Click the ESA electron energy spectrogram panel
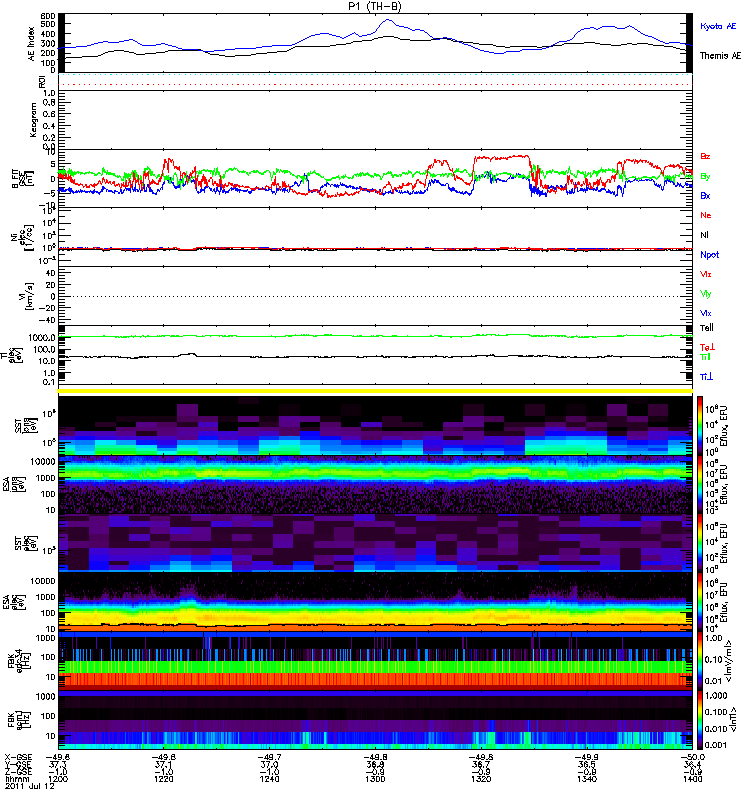The image size is (750, 800). 375,602
